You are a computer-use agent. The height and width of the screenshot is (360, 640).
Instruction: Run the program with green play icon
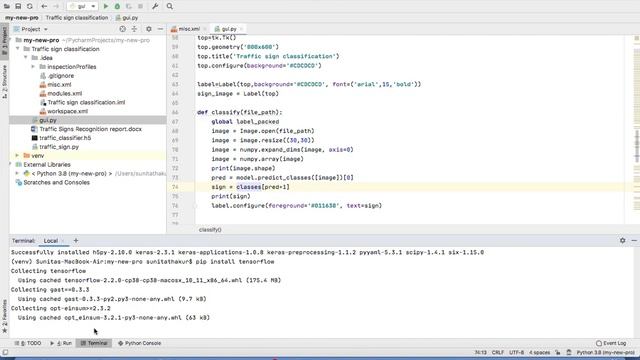pyautogui.click(x=106, y=6)
